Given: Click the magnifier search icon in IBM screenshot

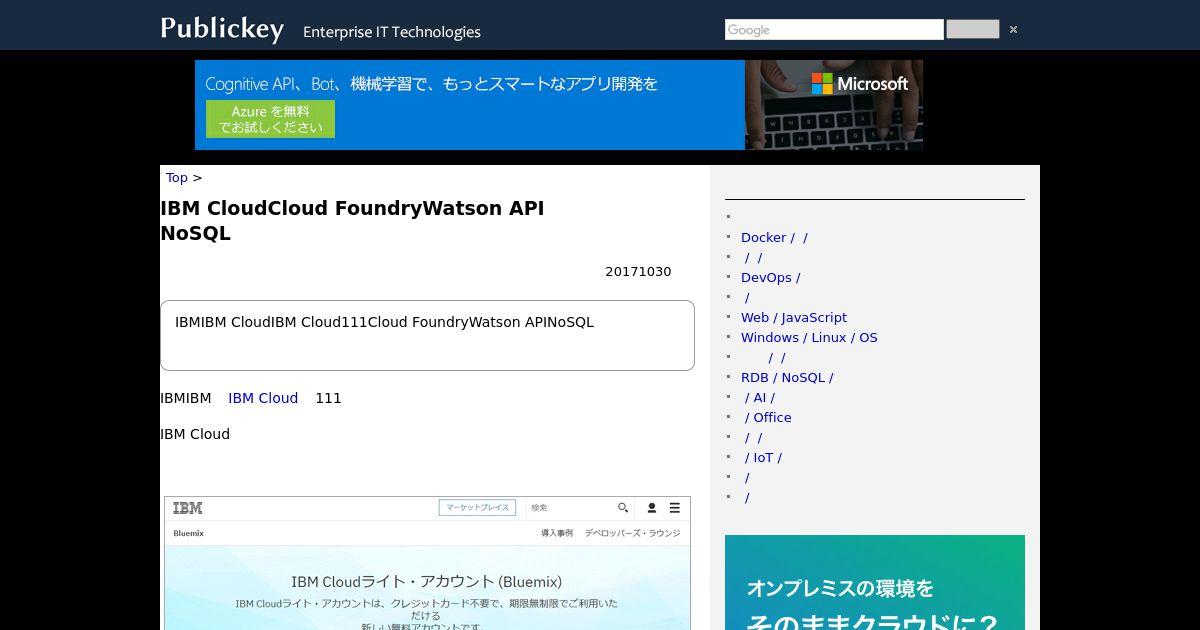Looking at the screenshot, I should pyautogui.click(x=623, y=508).
